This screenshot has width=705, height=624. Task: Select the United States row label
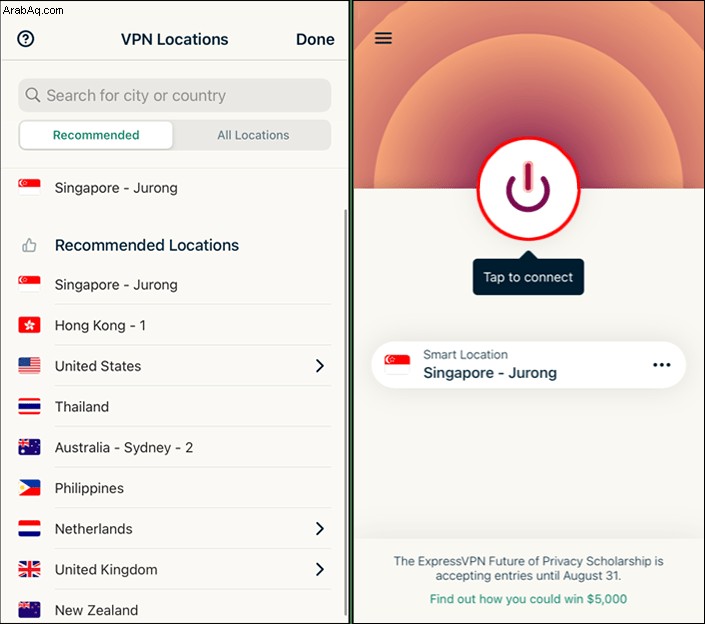(x=98, y=366)
